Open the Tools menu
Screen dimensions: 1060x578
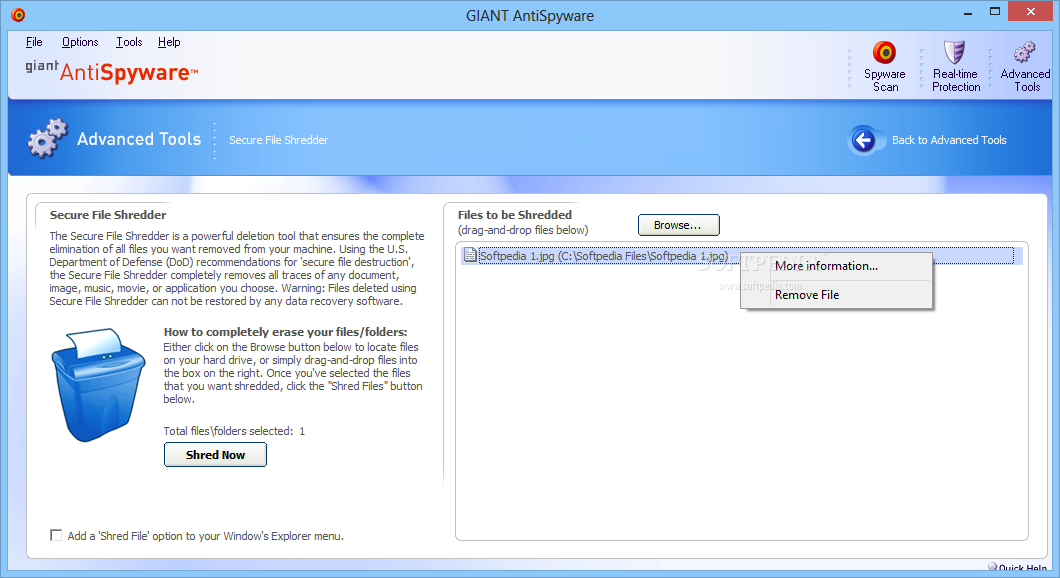(x=129, y=42)
